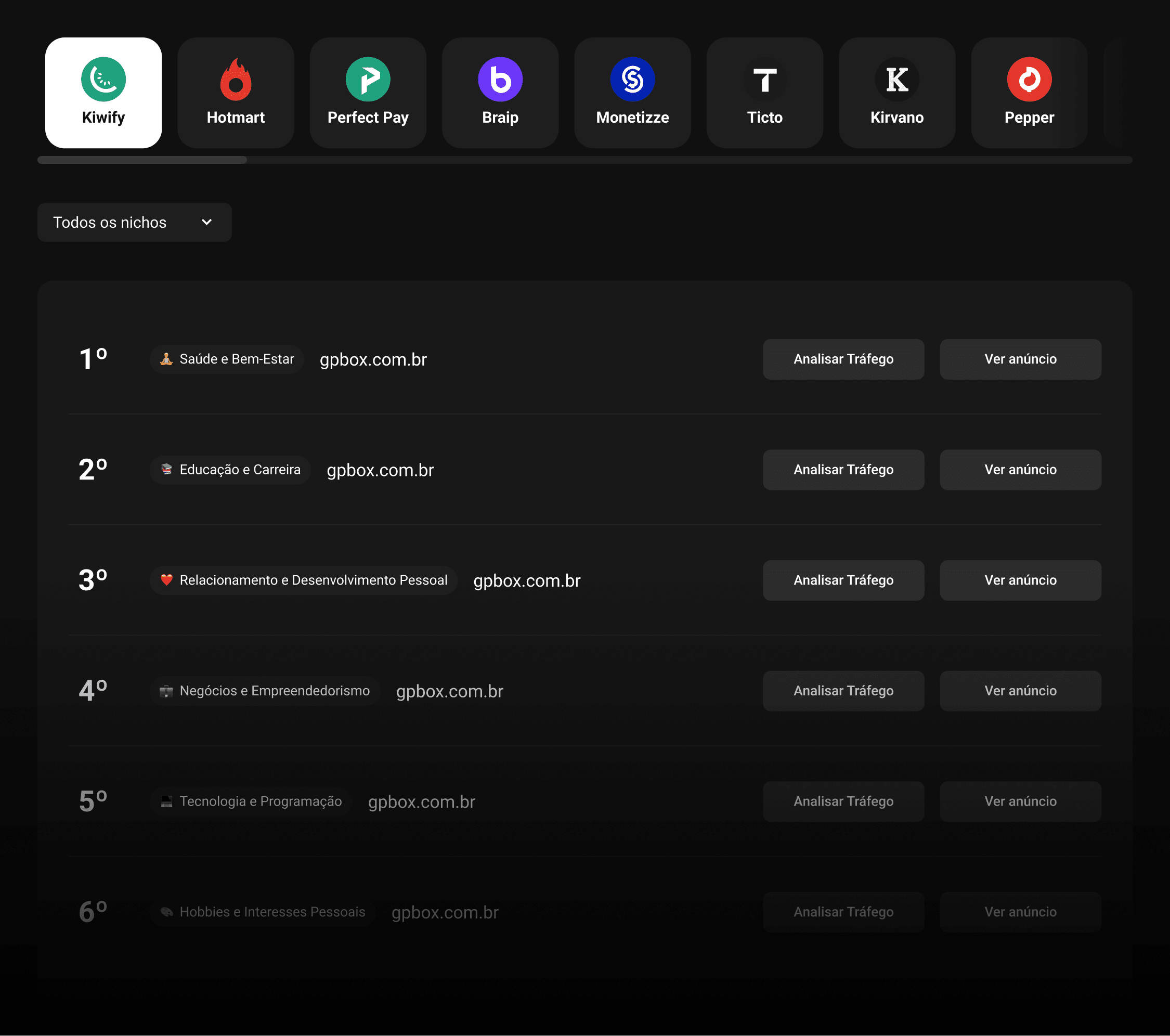The width and height of the screenshot is (1170, 1036).
Task: Click Analisar Tráfego for 4th ranked item
Action: point(842,691)
